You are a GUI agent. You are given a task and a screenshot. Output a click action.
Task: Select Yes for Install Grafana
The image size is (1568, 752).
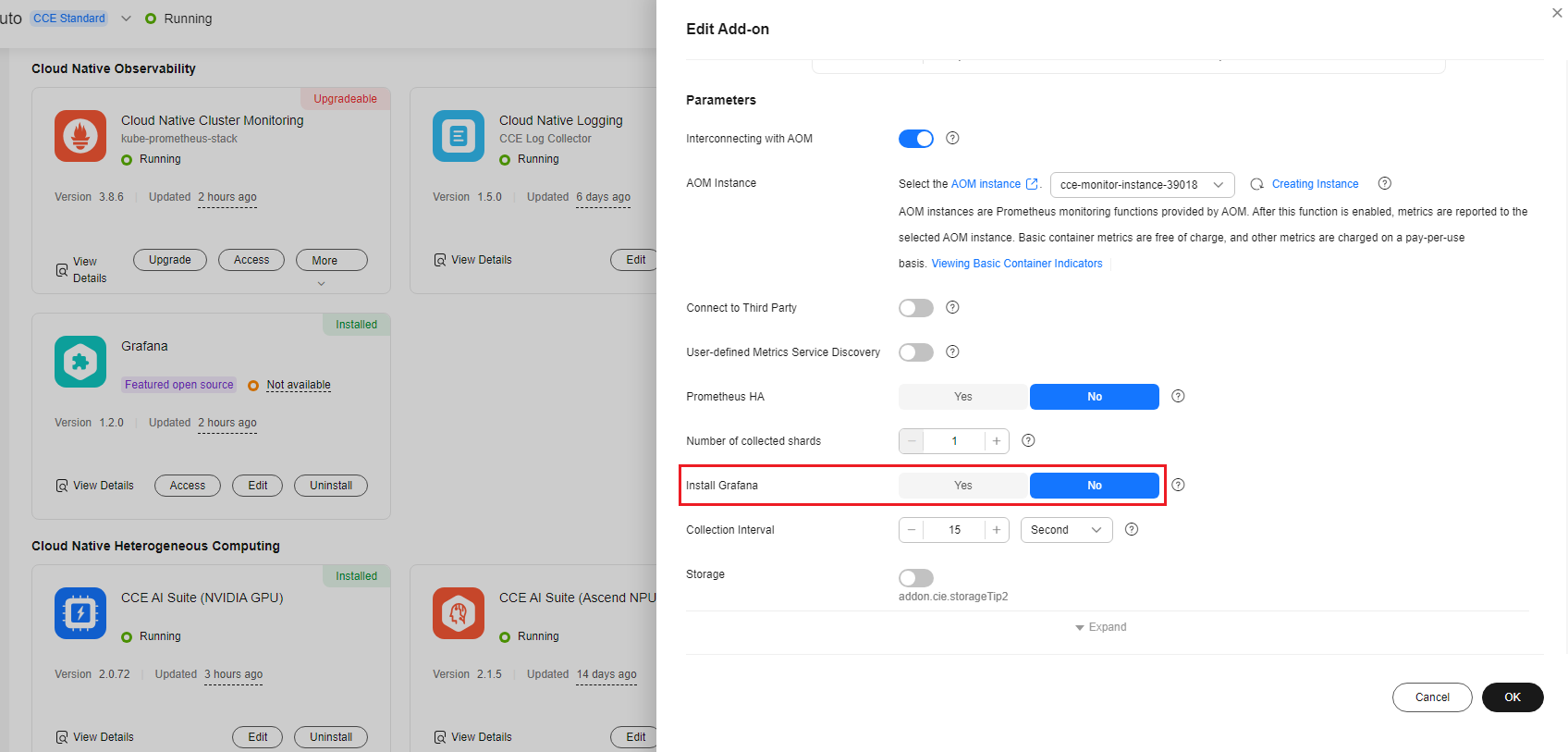(x=963, y=486)
